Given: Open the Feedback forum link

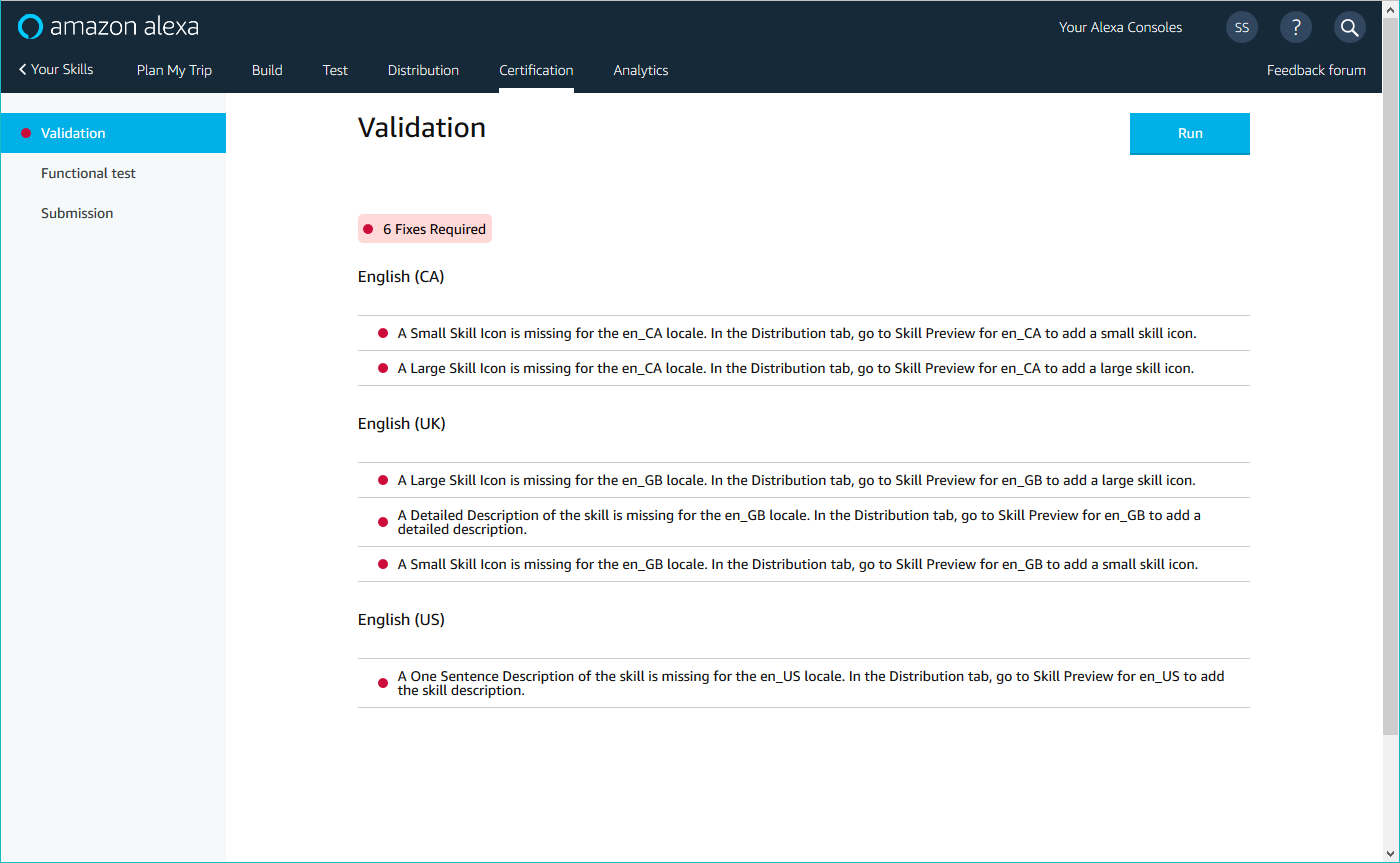Looking at the screenshot, I should pyautogui.click(x=1316, y=70).
